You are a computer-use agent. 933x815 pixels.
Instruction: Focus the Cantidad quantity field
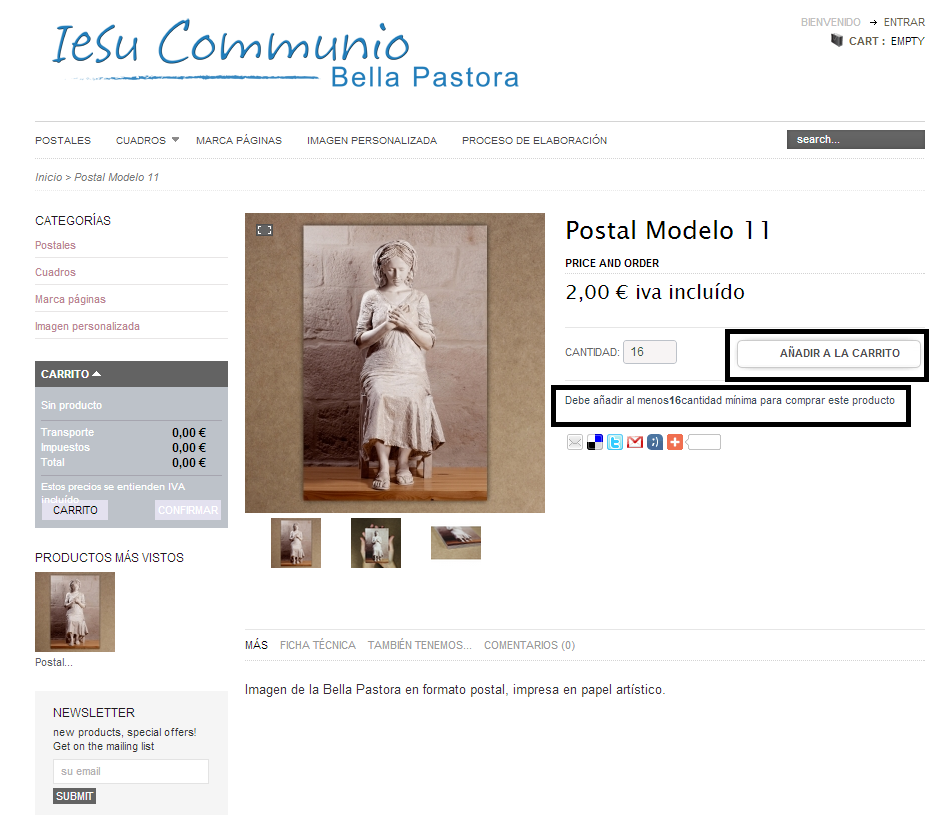point(650,352)
